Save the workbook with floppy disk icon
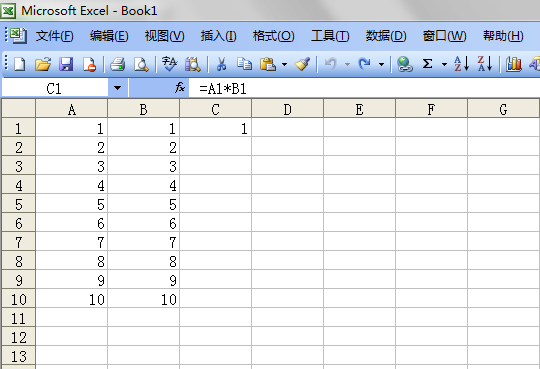 click(x=66, y=64)
